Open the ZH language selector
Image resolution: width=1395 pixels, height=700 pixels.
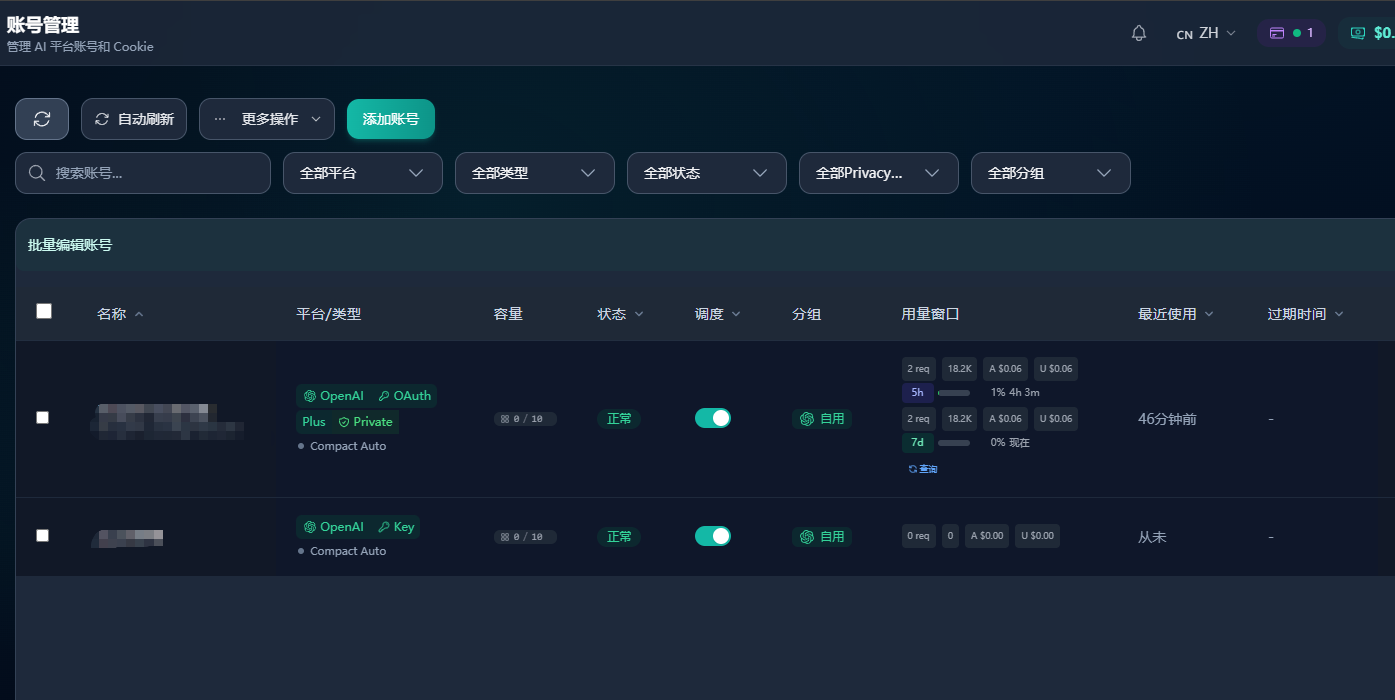click(1206, 33)
